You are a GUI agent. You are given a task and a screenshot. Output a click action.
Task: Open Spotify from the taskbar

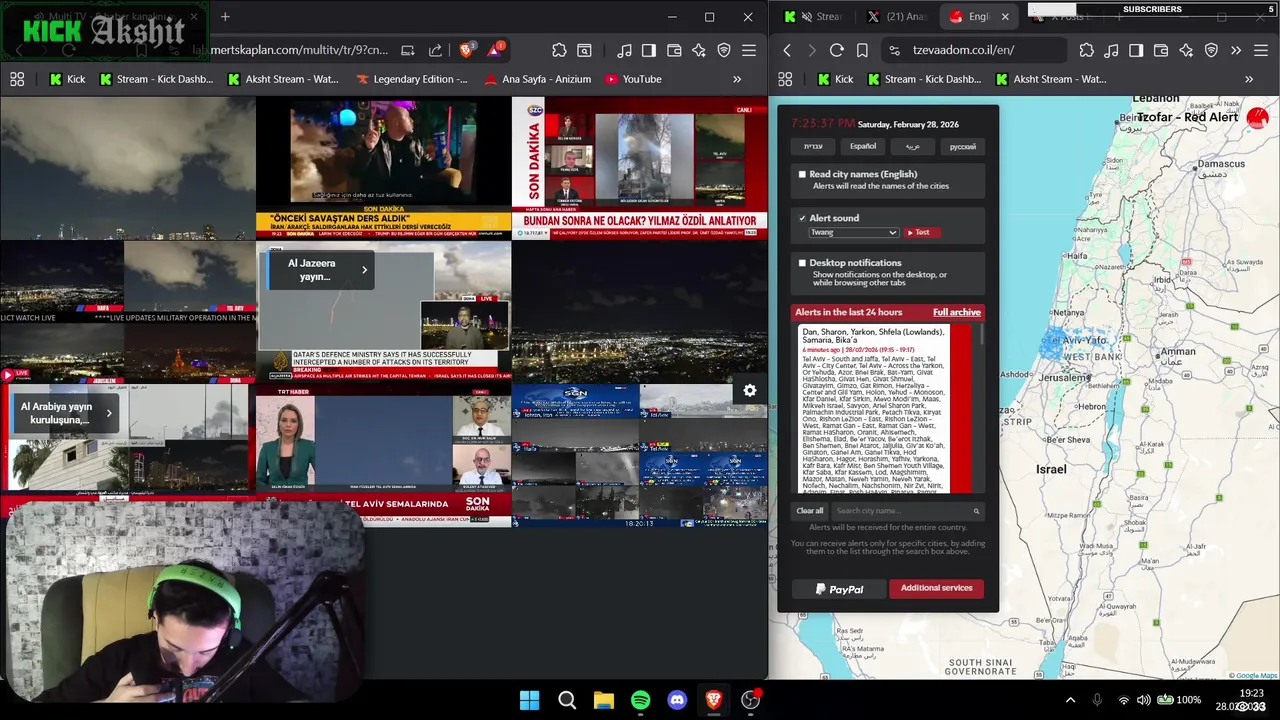[640, 700]
